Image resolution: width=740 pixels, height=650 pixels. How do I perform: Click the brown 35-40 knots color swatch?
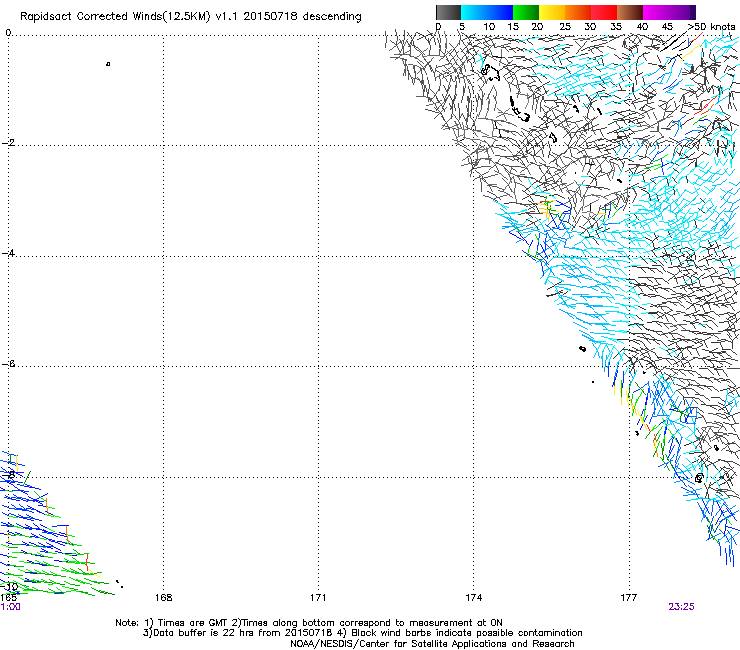click(630, 12)
